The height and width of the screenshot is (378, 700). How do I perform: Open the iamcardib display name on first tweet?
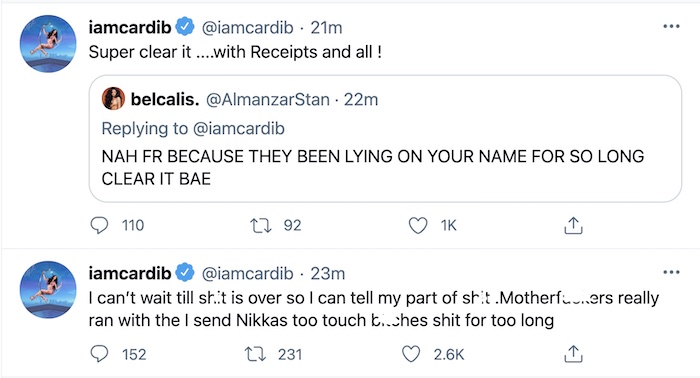coord(130,28)
